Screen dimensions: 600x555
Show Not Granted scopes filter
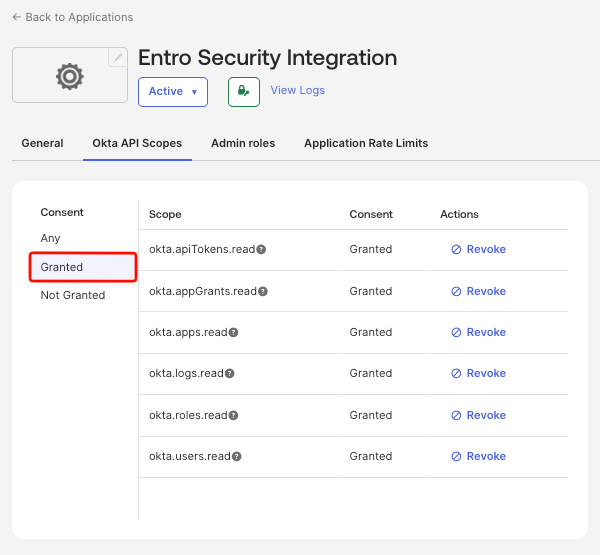73,295
